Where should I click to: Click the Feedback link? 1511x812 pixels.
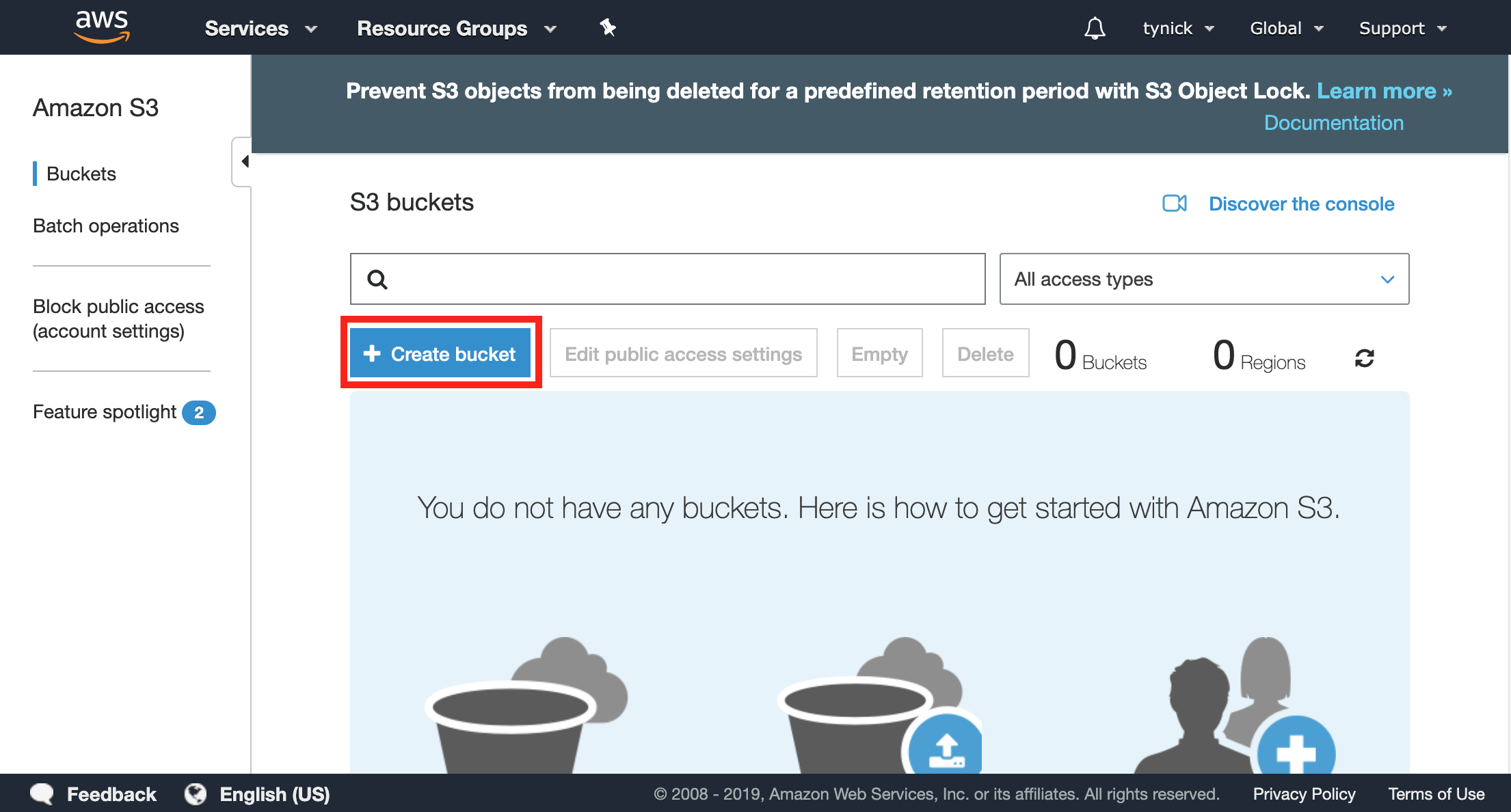[x=111, y=794]
